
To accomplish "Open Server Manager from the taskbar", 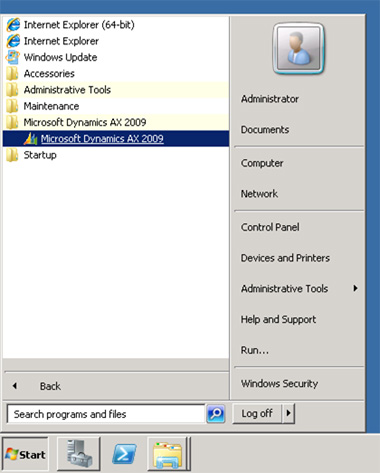I will 79,454.
